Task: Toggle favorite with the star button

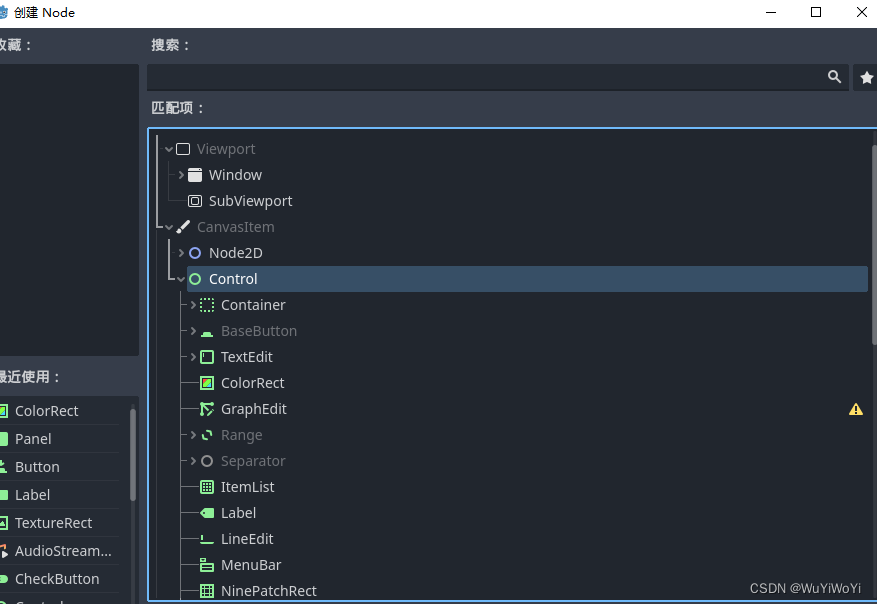Action: tap(866, 77)
